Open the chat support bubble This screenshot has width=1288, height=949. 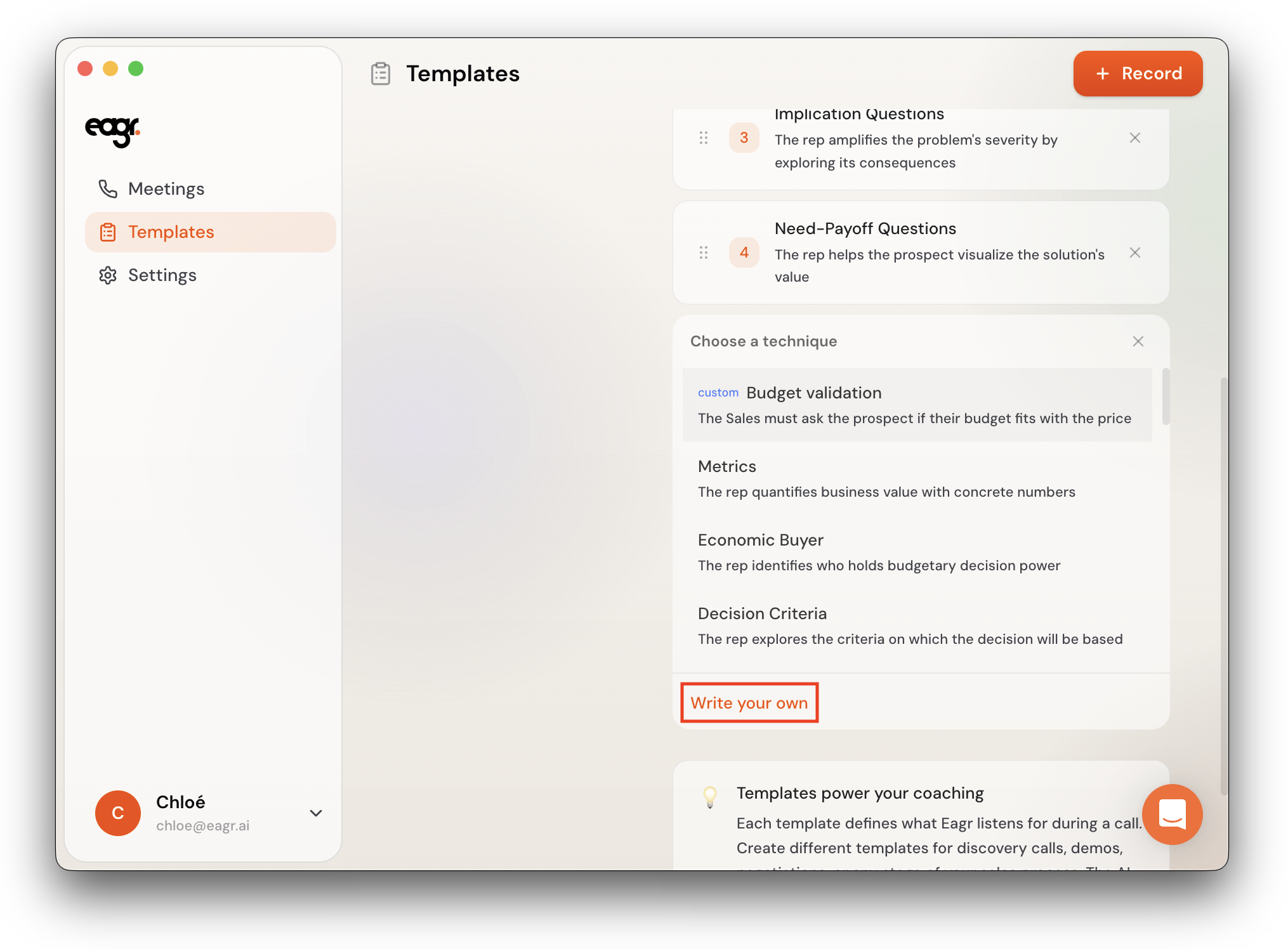1171,814
